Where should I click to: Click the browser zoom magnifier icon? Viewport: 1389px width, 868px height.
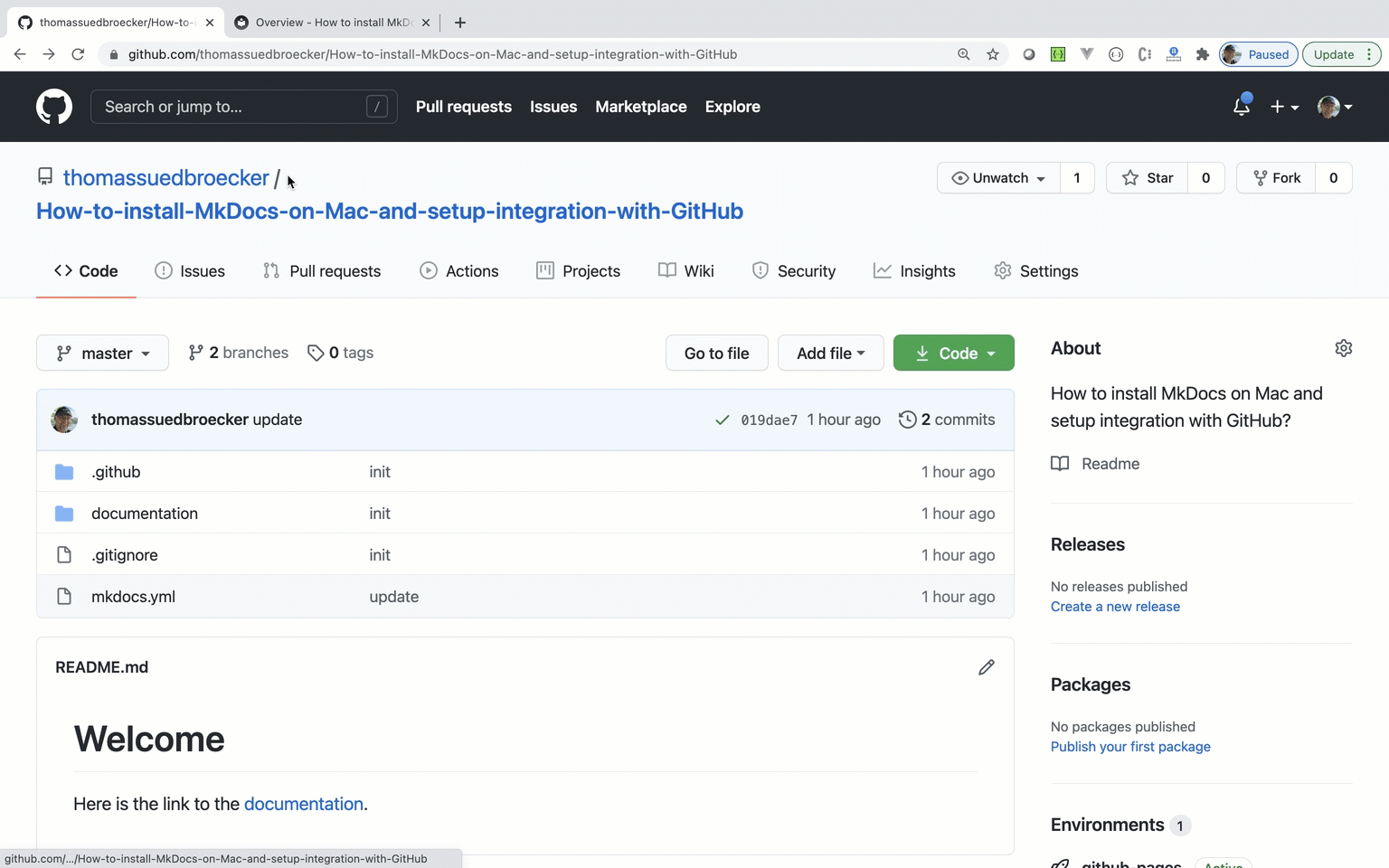point(964,54)
